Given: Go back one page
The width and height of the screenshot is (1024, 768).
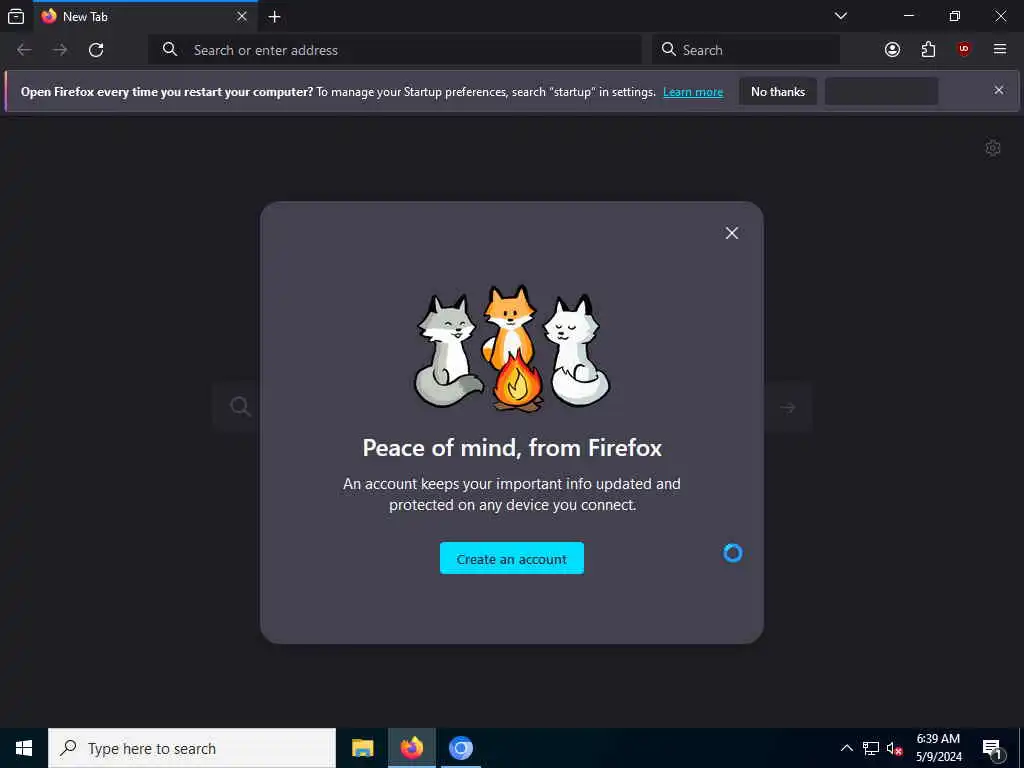Looking at the screenshot, I should click(x=24, y=50).
